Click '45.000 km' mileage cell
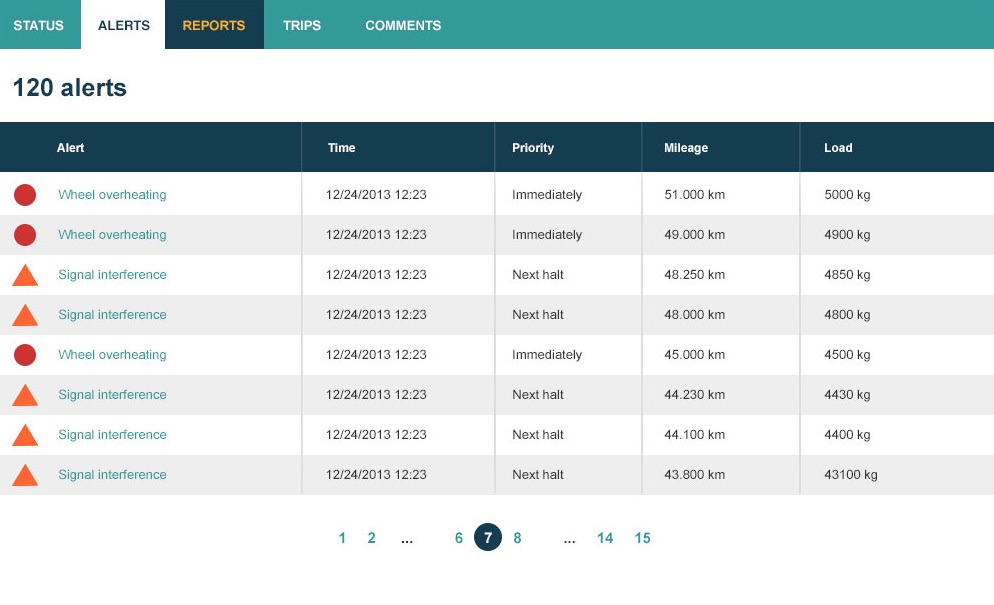The height and width of the screenshot is (605, 994). pos(695,355)
